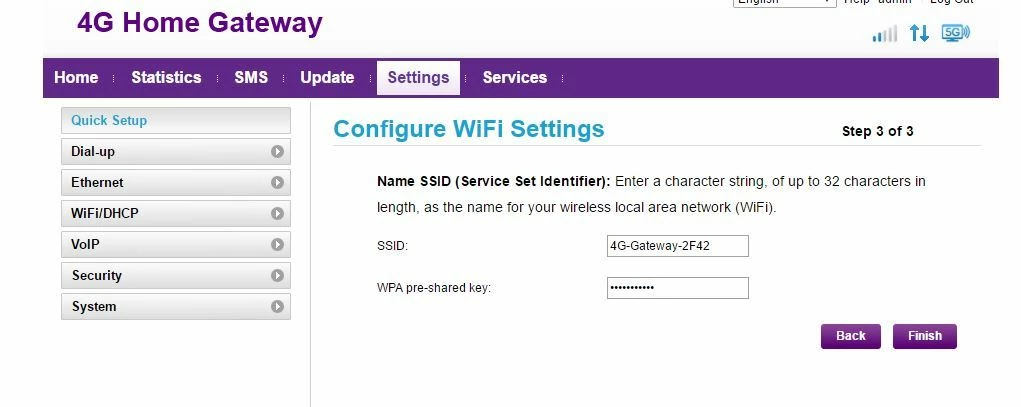
Task: Click the Finish button
Action: (925, 337)
